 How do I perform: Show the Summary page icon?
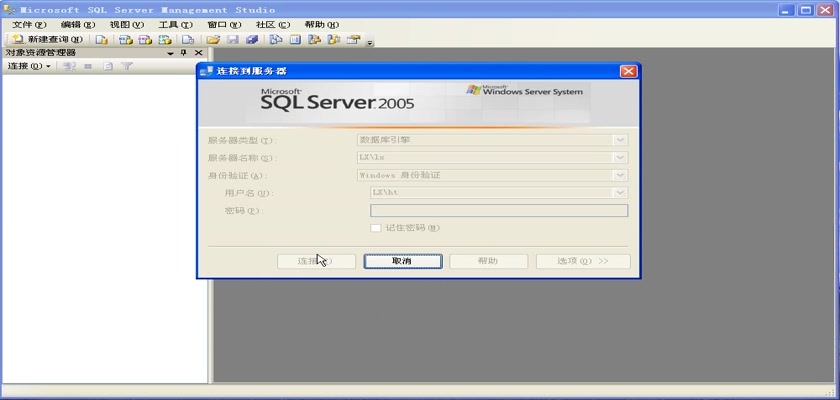click(x=295, y=40)
